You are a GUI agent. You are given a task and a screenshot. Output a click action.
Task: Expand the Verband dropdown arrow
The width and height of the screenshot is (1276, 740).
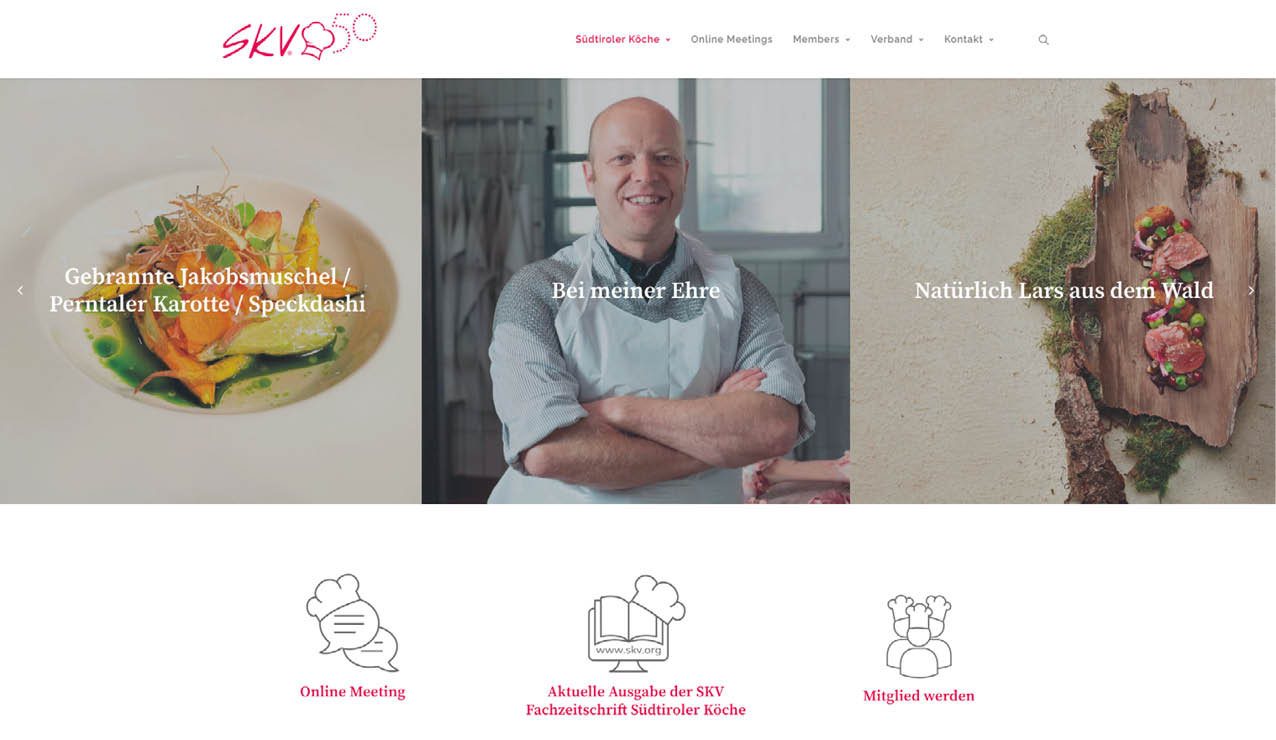pyautogui.click(x=921, y=40)
